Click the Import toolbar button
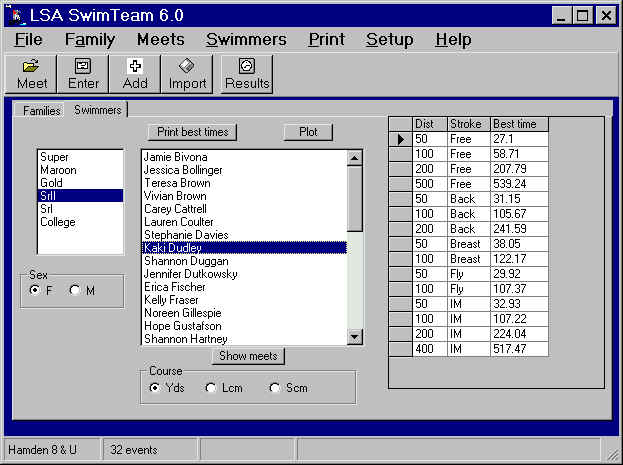This screenshot has width=623, height=465. tap(187, 74)
